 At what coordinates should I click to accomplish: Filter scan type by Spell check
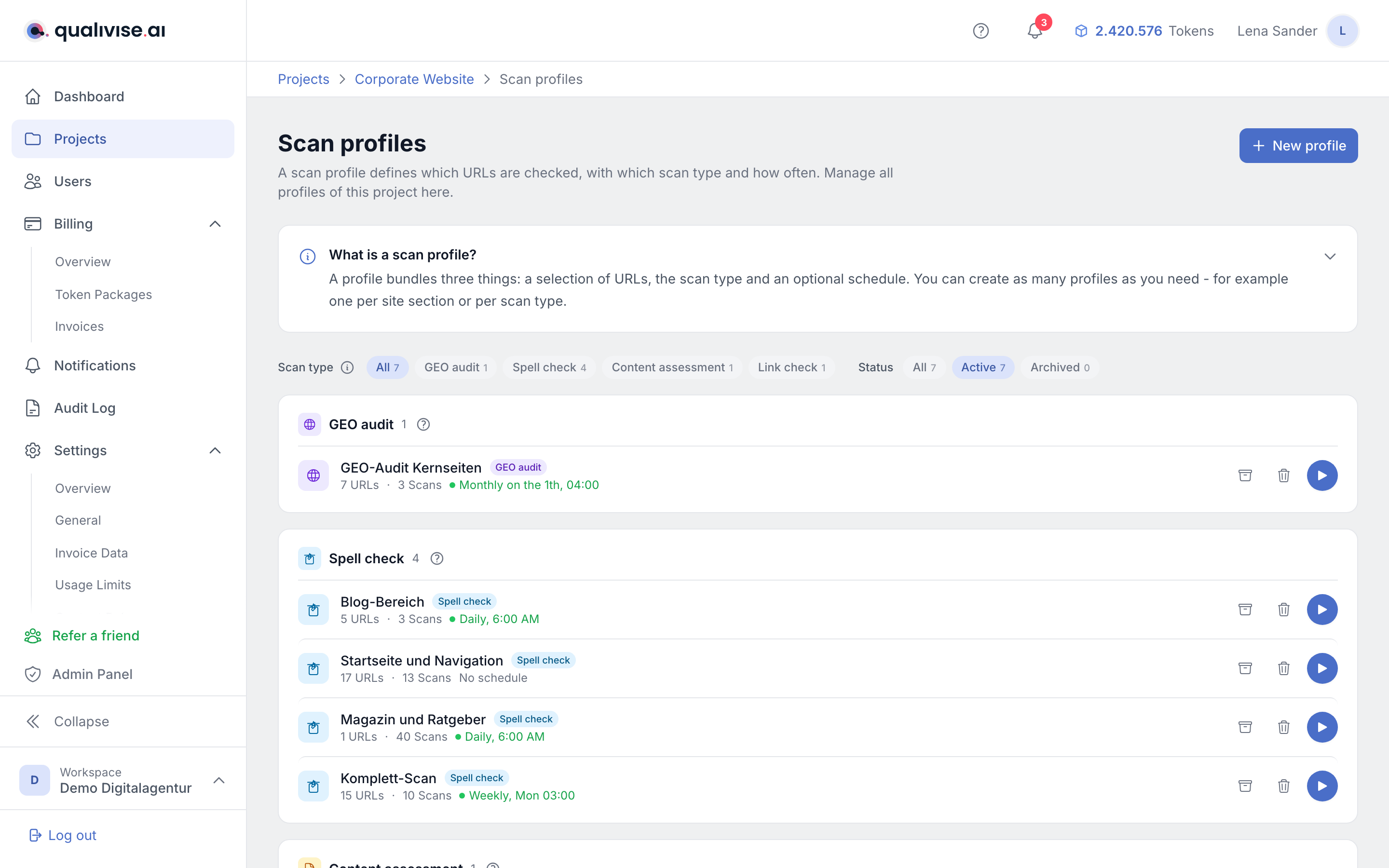tap(549, 367)
